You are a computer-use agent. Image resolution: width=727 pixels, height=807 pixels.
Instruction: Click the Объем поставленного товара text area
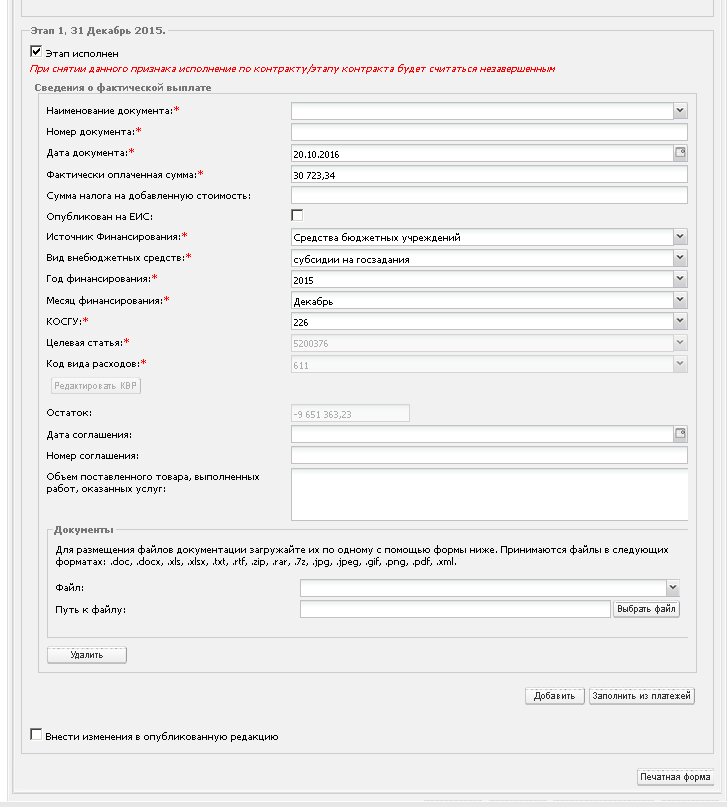(489, 494)
